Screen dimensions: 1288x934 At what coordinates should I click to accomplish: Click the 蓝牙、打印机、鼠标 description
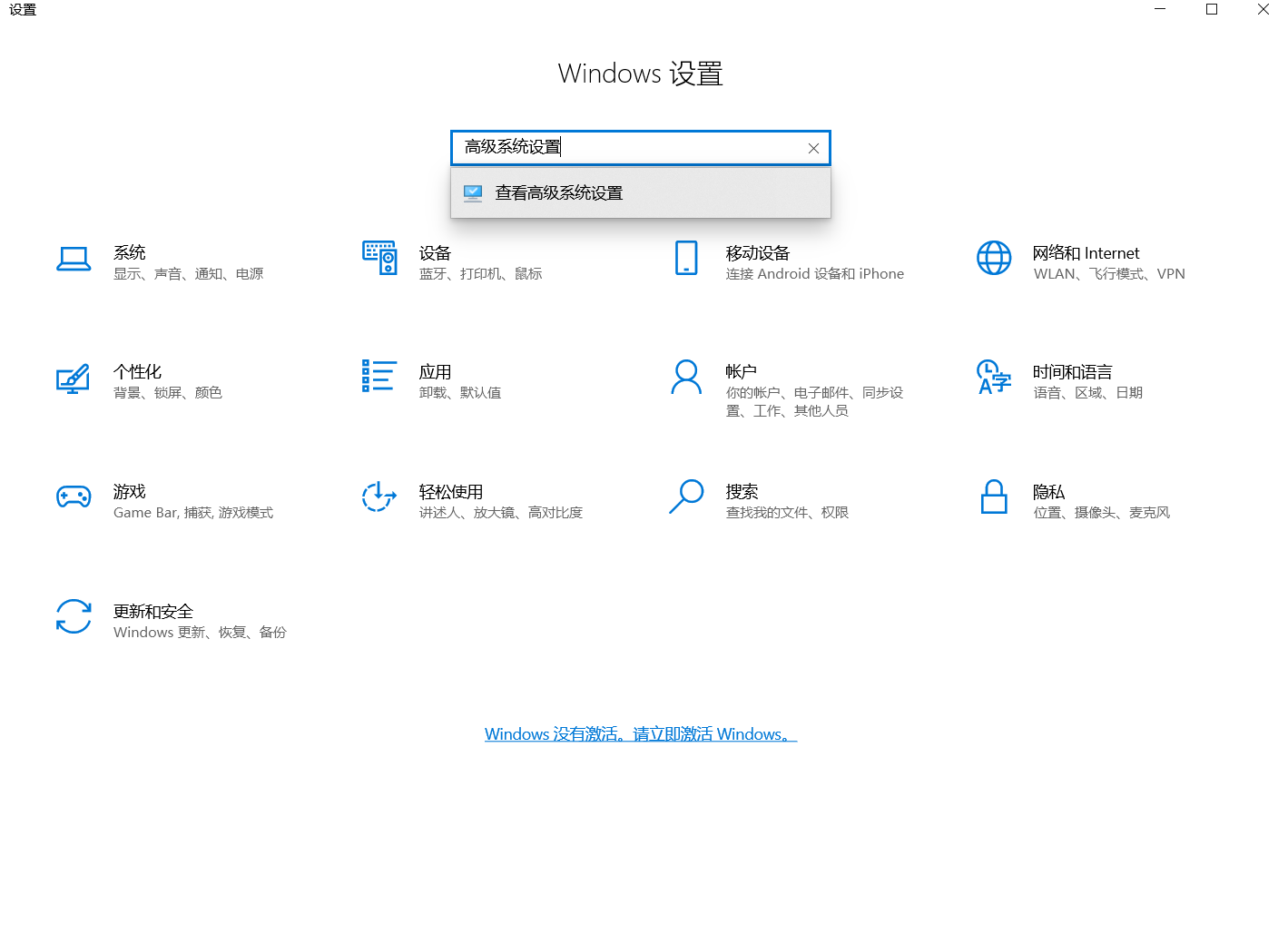[481, 274]
